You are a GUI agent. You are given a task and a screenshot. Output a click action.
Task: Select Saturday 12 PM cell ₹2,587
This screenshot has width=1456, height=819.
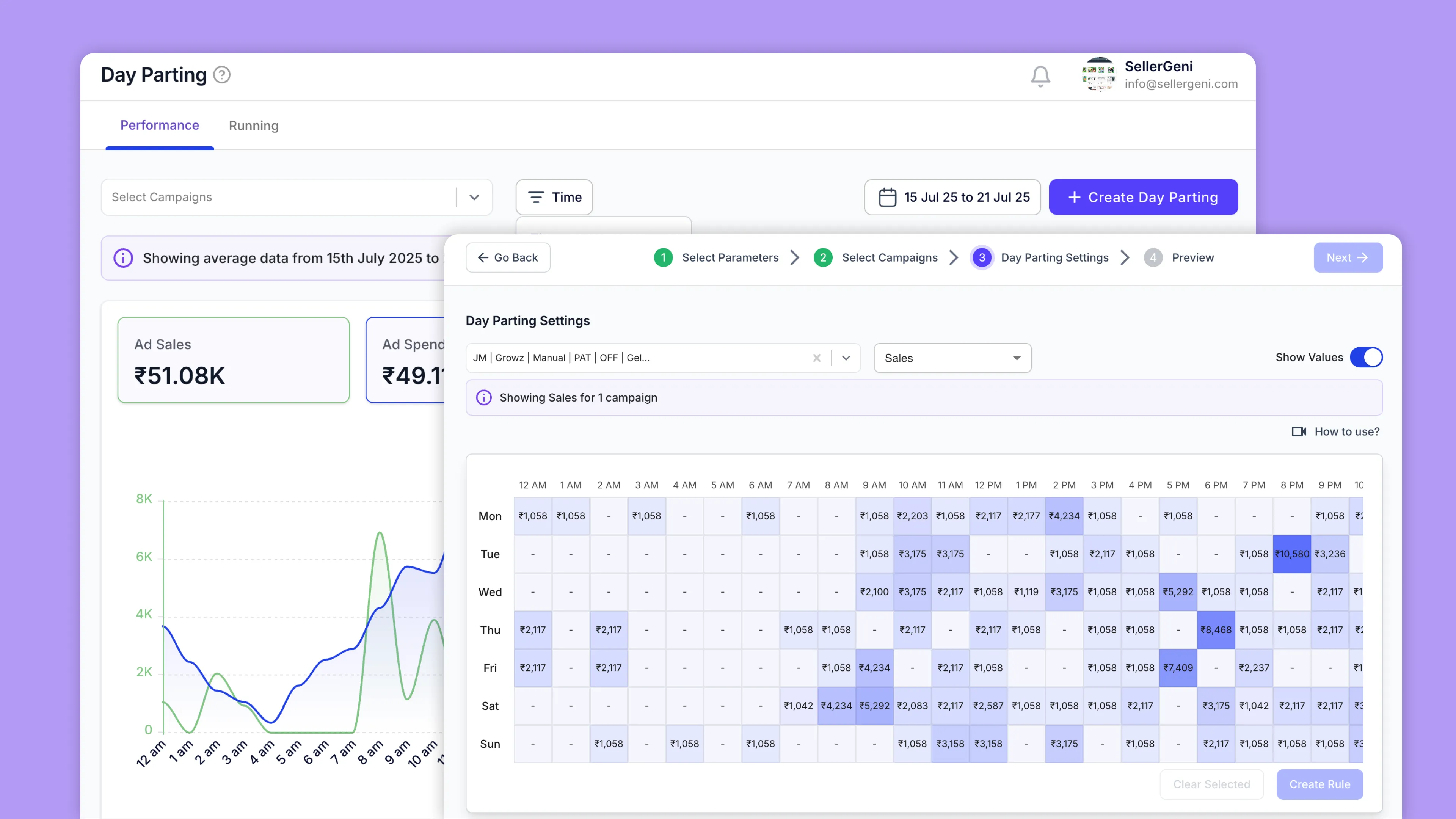click(988, 705)
